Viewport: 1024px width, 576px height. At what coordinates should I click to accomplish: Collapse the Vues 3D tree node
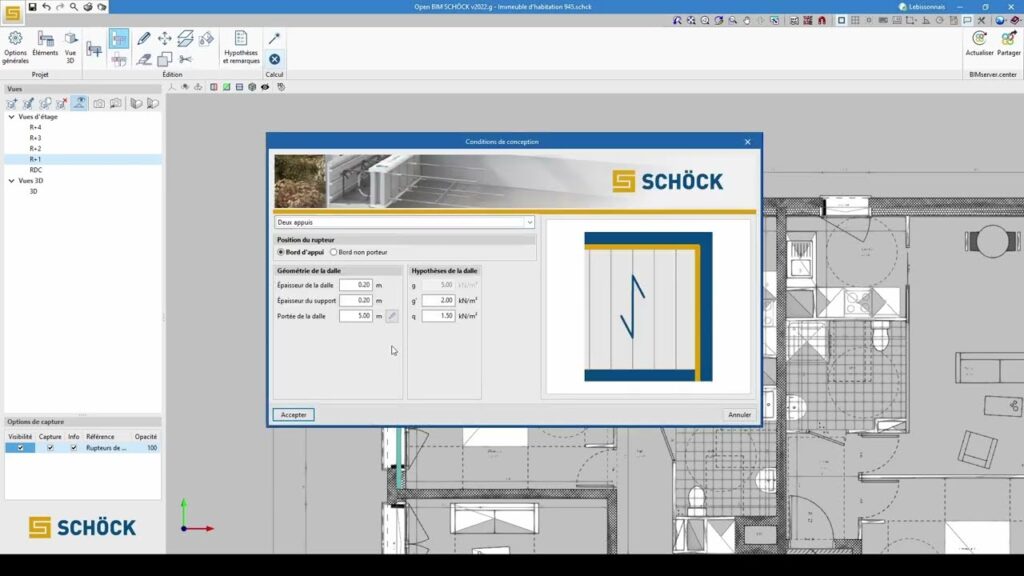(12, 181)
